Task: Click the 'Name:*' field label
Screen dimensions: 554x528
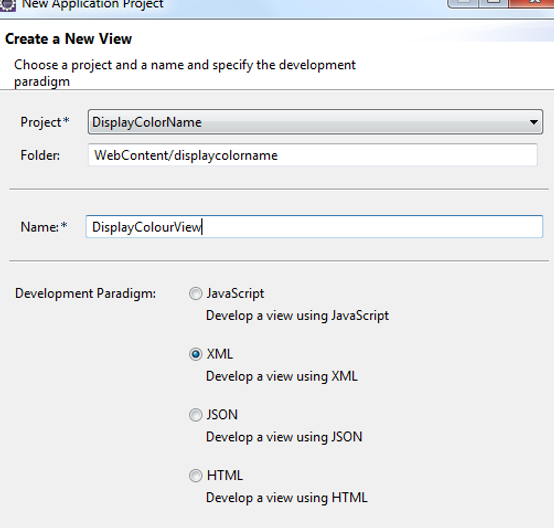Action: (x=44, y=227)
